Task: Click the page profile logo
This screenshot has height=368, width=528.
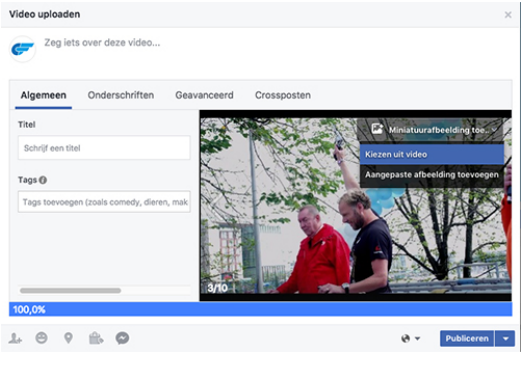Action: [23, 49]
